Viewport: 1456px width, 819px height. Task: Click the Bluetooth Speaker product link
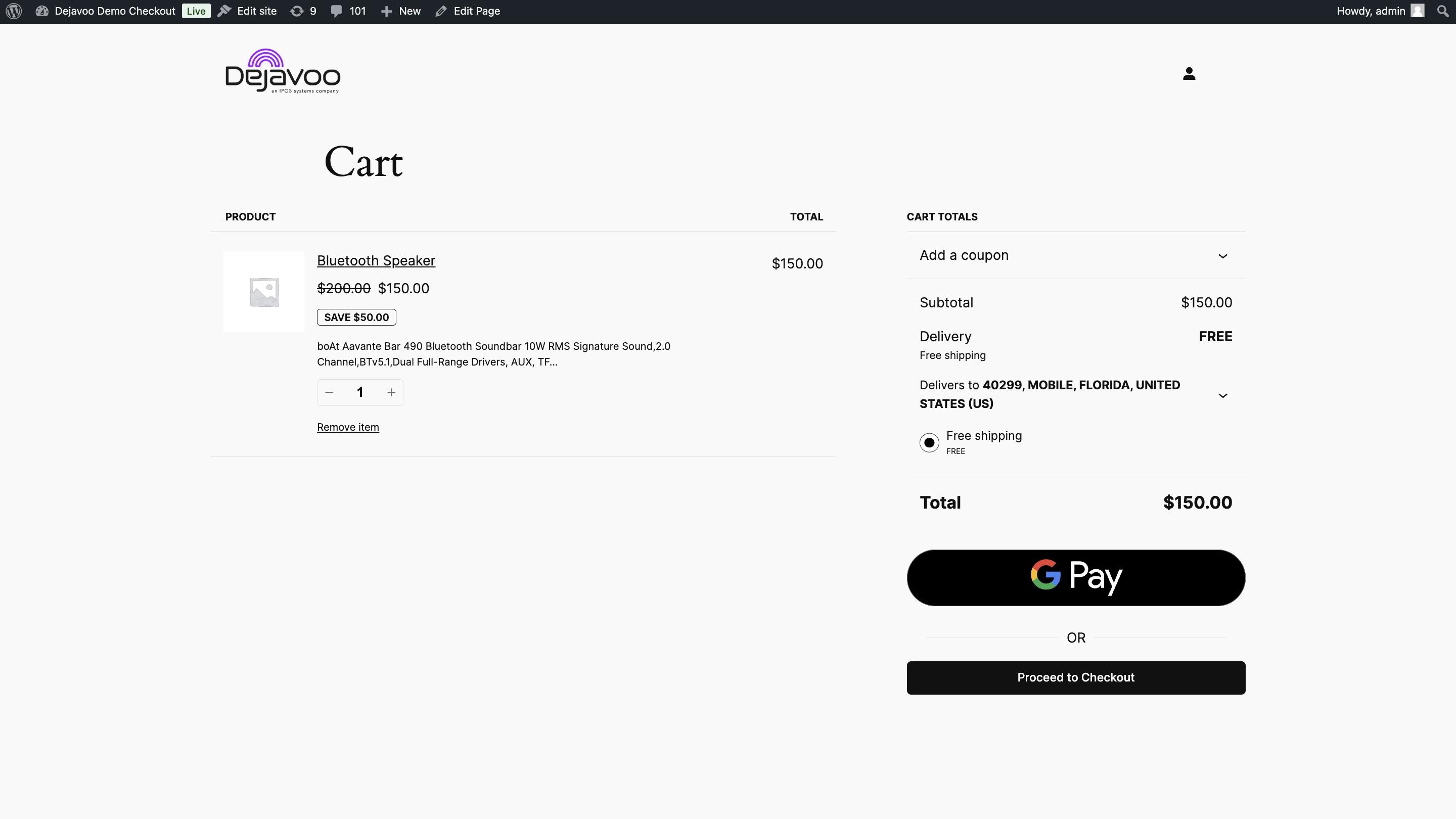click(x=376, y=260)
